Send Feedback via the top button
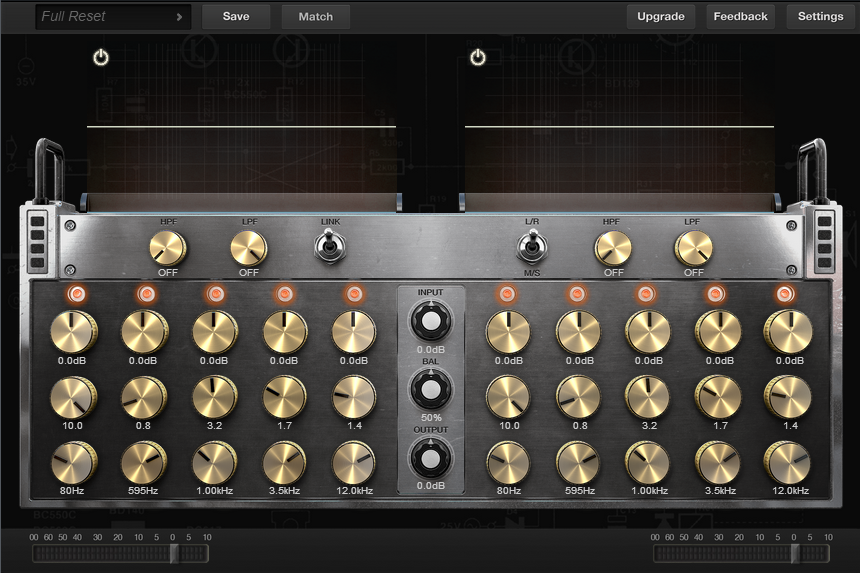The image size is (860, 573). point(740,16)
